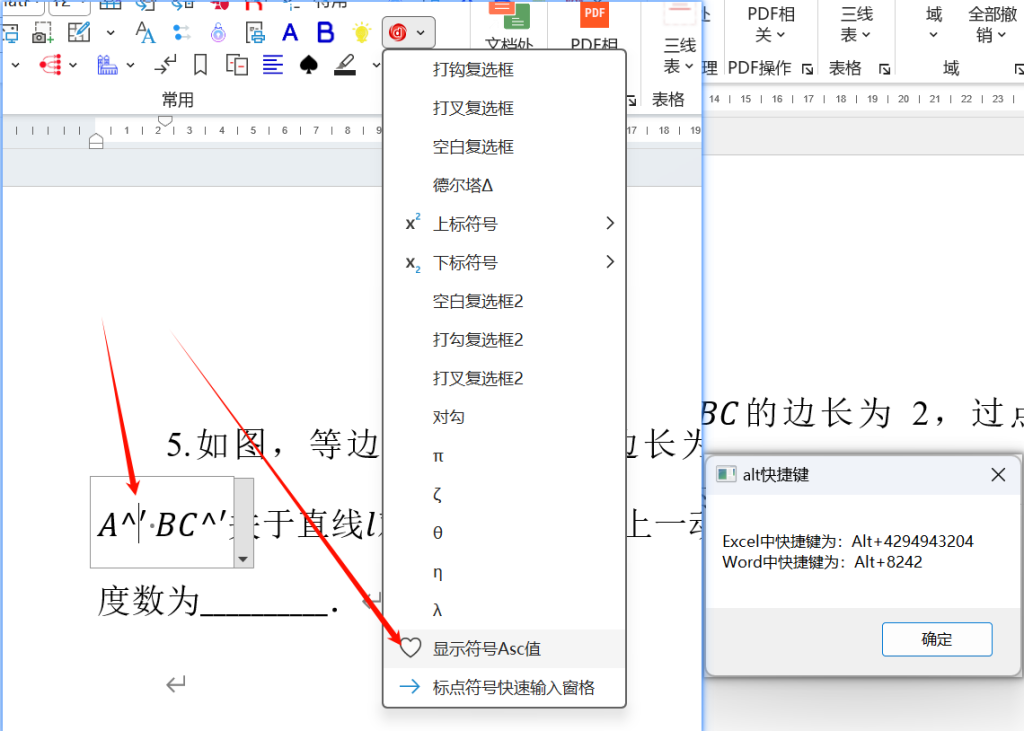The width and height of the screenshot is (1024, 731).
Task: Open PDF操作 group dialog launcher
Action: coord(808,69)
